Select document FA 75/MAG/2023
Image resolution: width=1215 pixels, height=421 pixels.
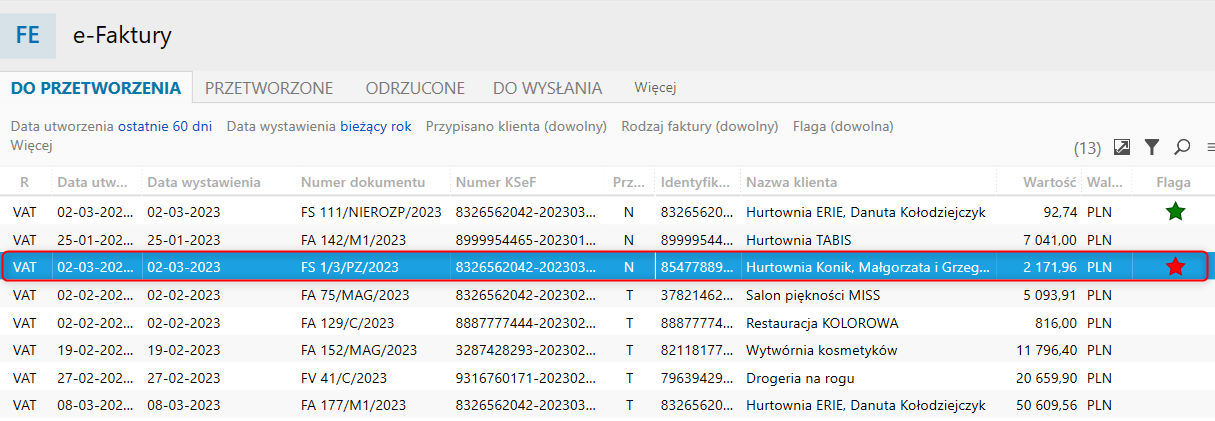(358, 295)
